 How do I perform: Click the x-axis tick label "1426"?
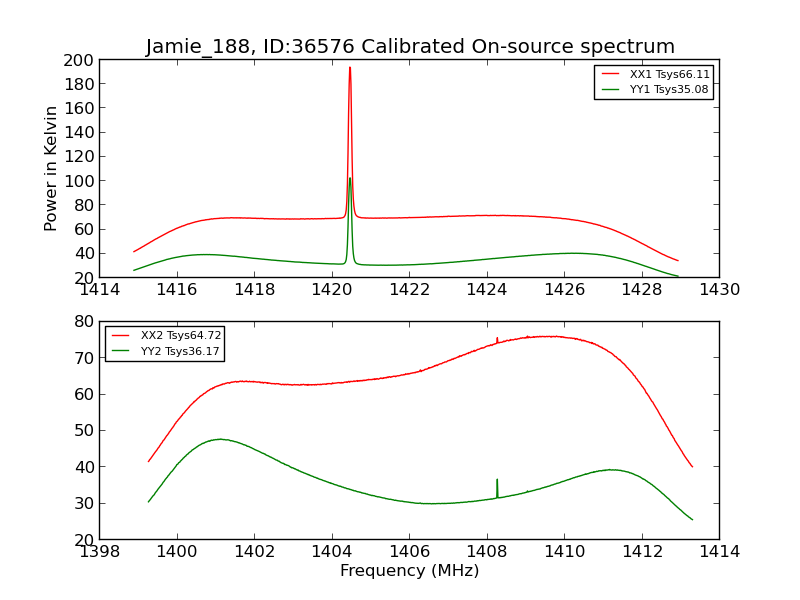565,289
